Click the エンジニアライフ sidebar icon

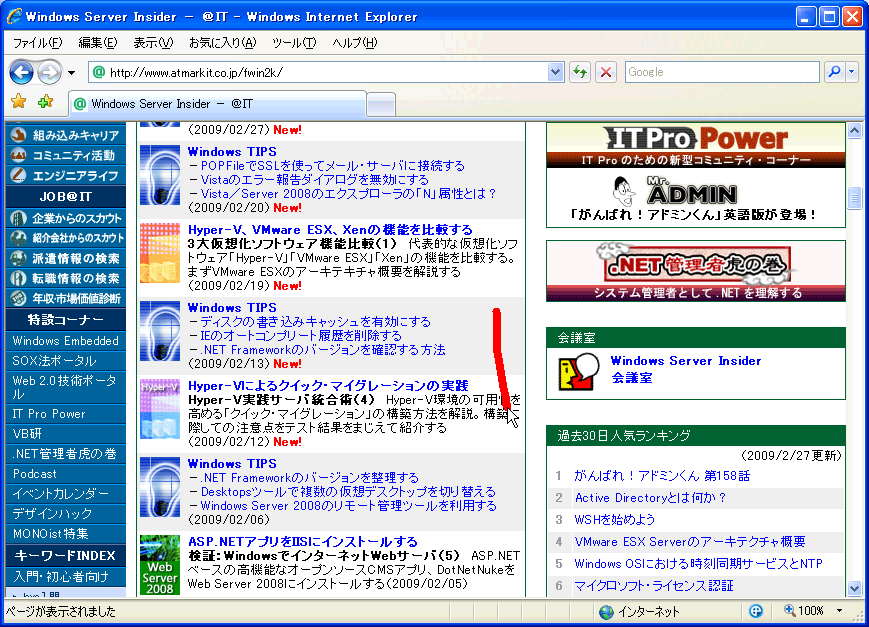(x=19, y=175)
